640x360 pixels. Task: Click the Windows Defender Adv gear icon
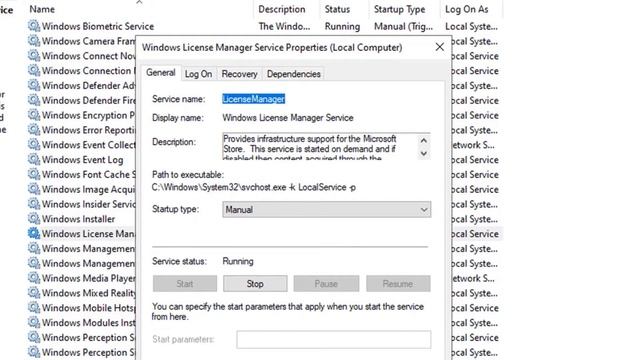(x=34, y=85)
